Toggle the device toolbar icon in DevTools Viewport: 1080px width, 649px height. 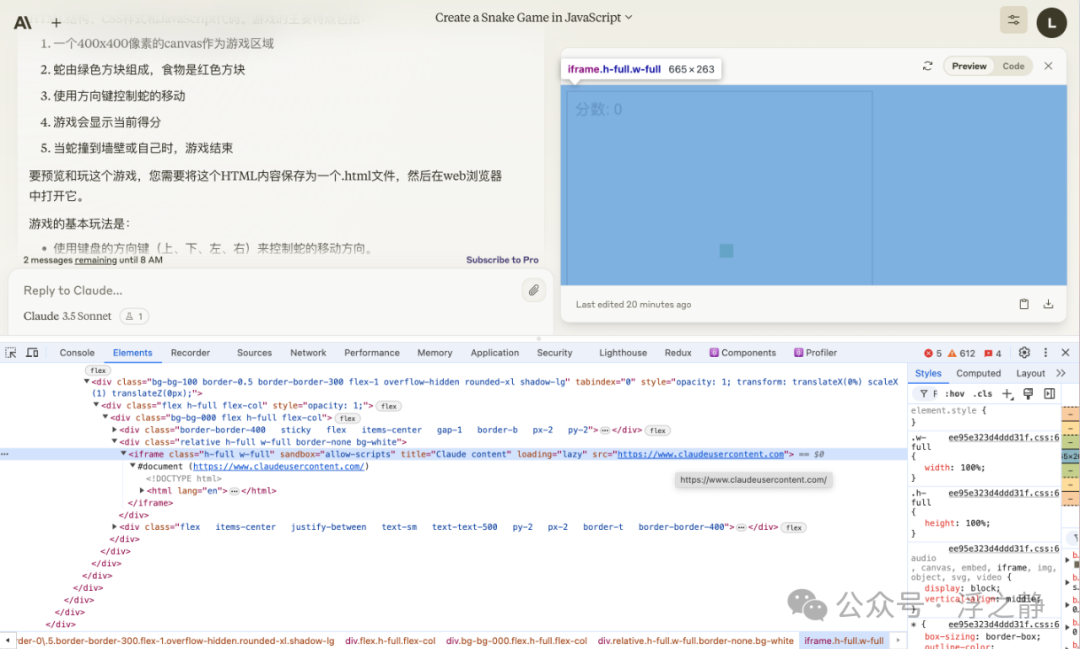(x=32, y=353)
